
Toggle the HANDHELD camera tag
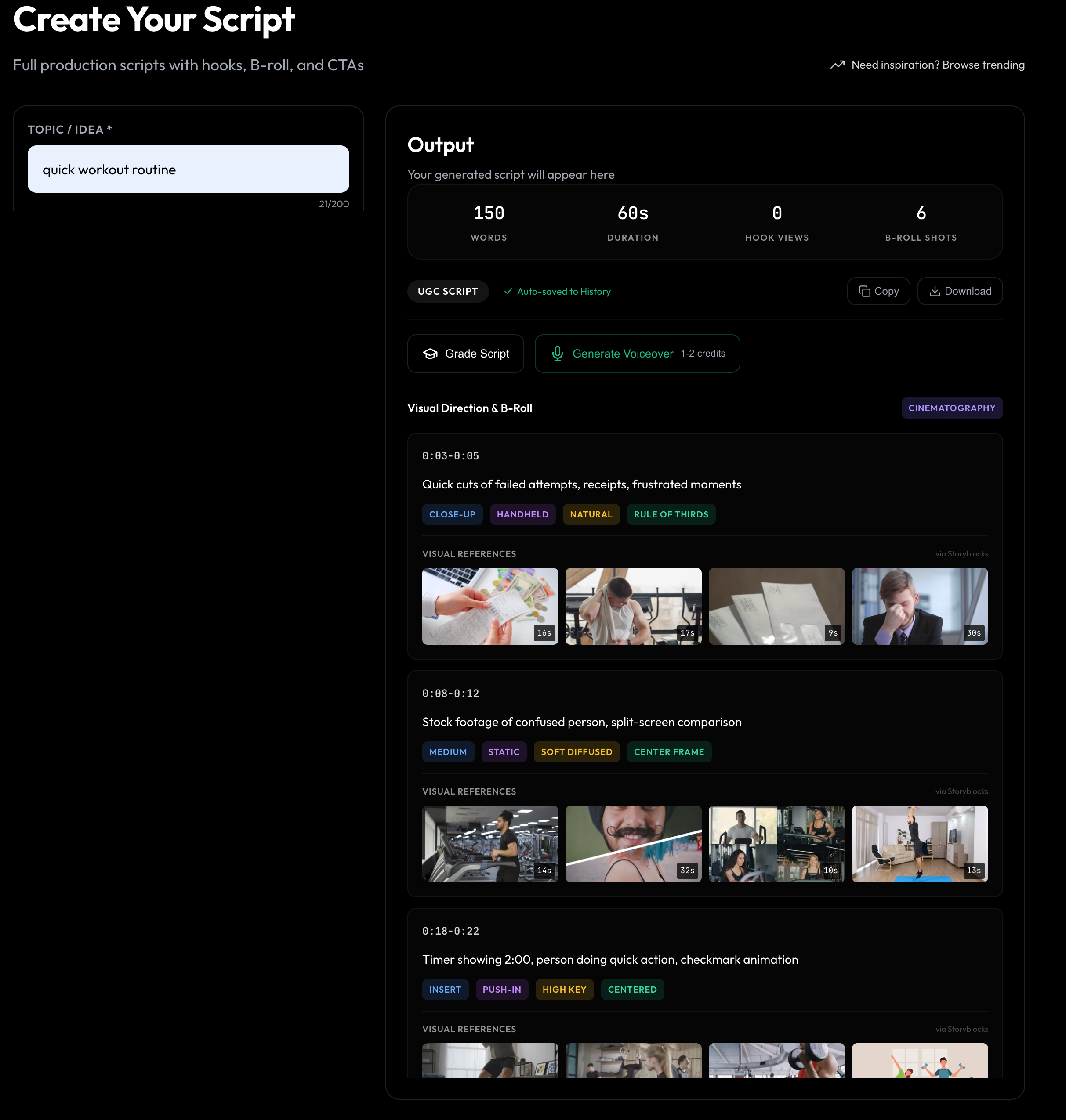(522, 514)
